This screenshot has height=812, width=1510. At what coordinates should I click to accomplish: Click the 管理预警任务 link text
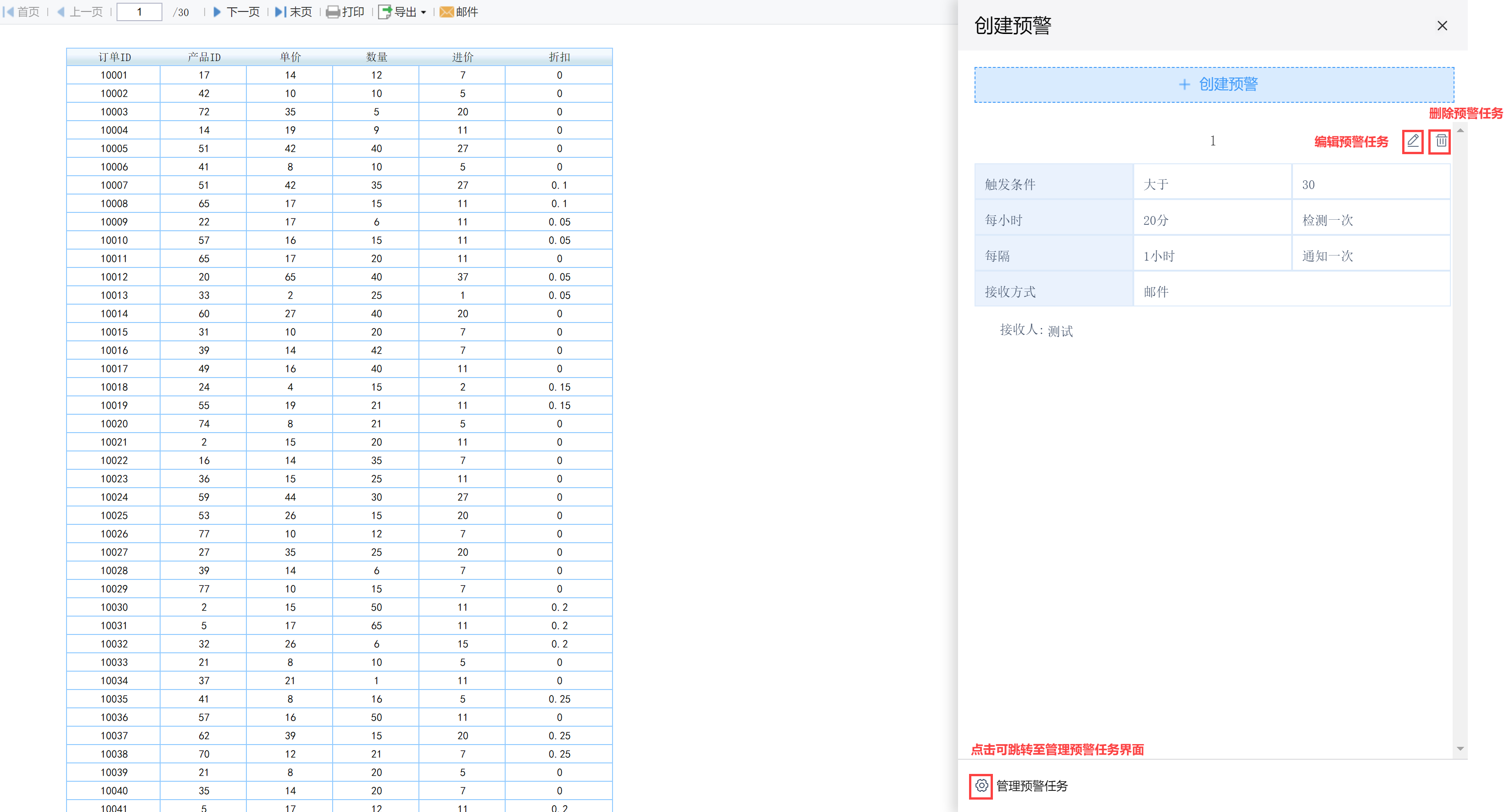(x=1032, y=785)
